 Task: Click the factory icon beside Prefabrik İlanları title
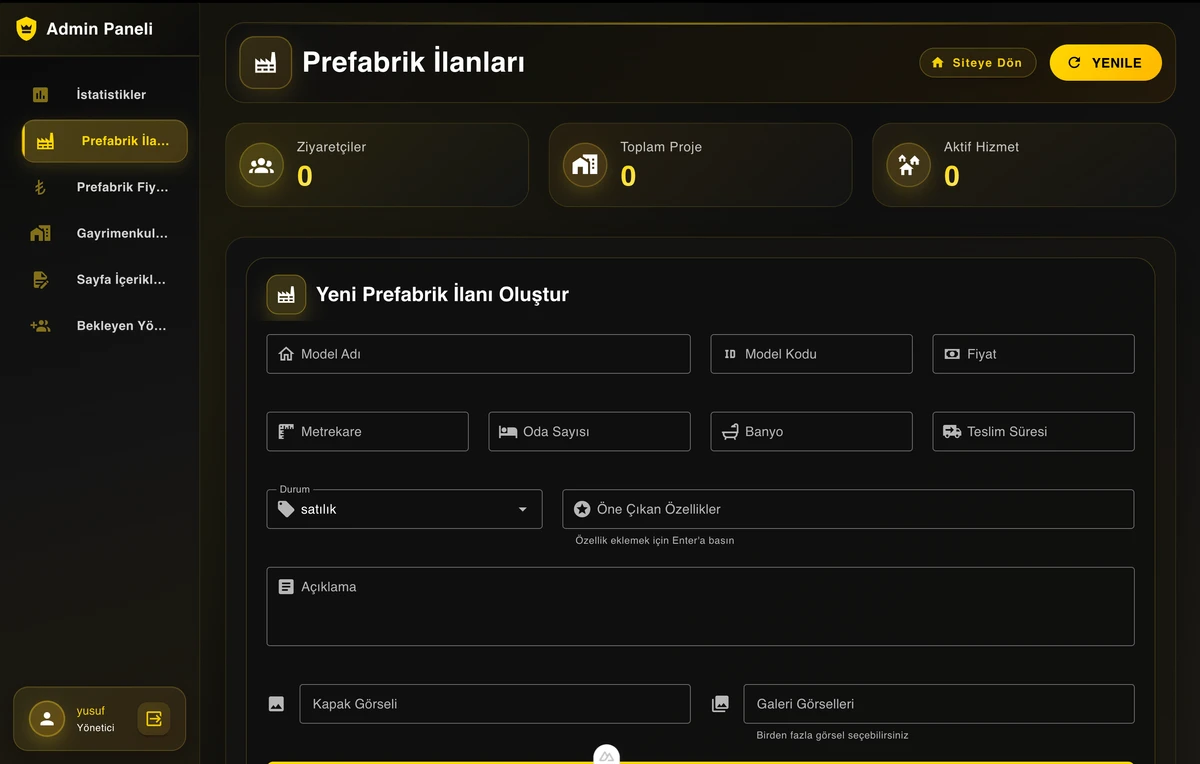coord(265,63)
